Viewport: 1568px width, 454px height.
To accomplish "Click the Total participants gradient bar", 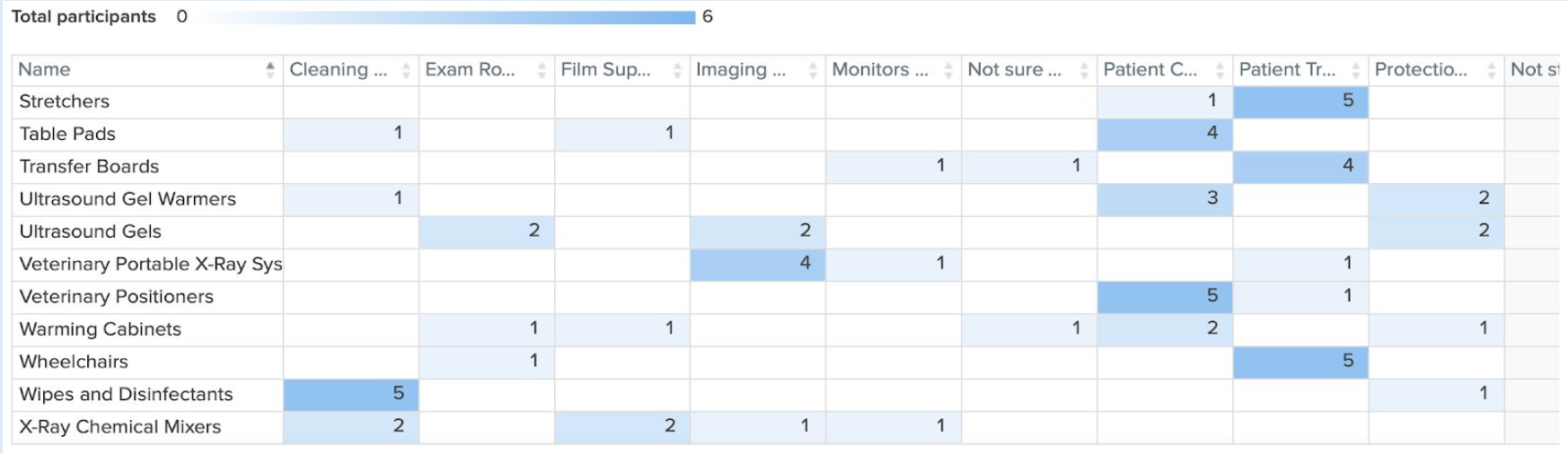I will point(449,17).
